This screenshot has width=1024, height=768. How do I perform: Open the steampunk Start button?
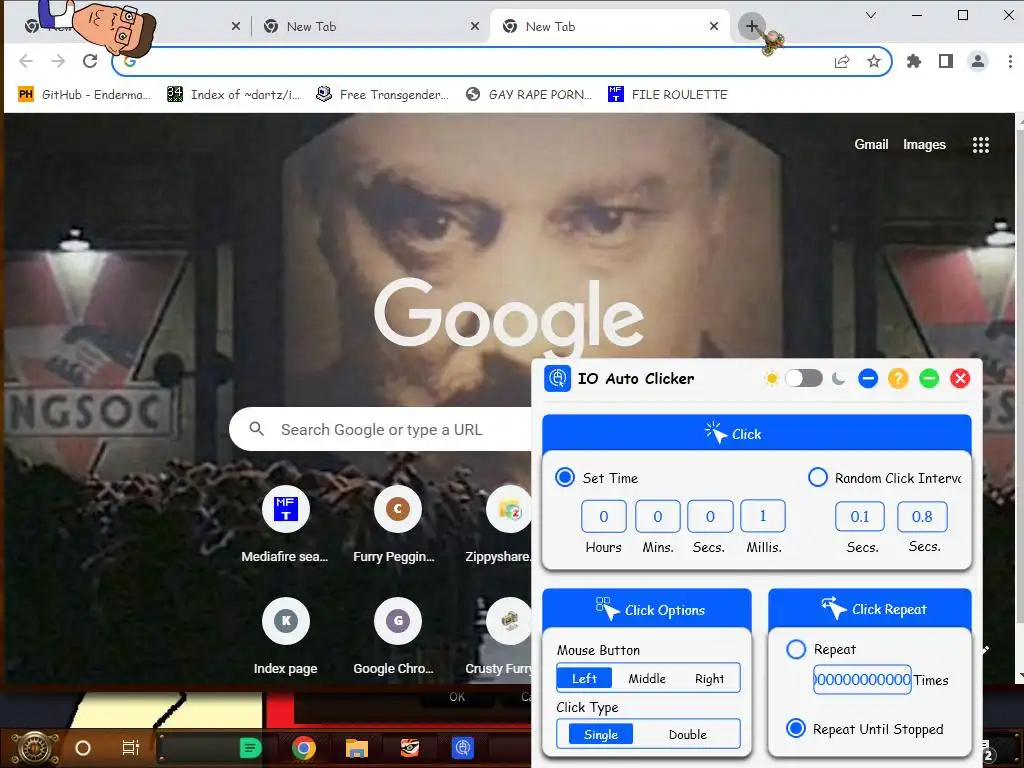(x=35, y=748)
